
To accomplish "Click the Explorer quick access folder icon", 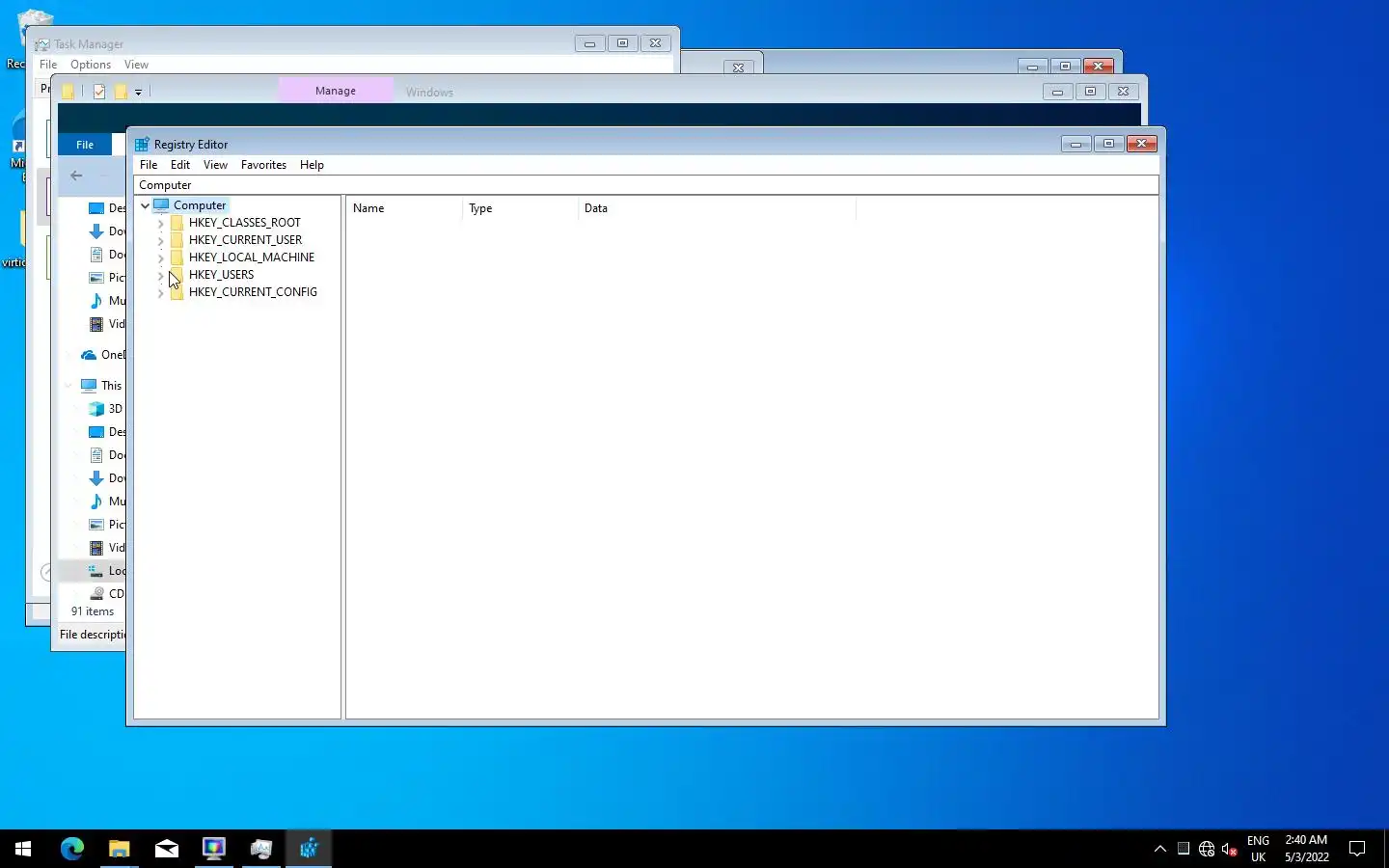I will (x=68, y=92).
